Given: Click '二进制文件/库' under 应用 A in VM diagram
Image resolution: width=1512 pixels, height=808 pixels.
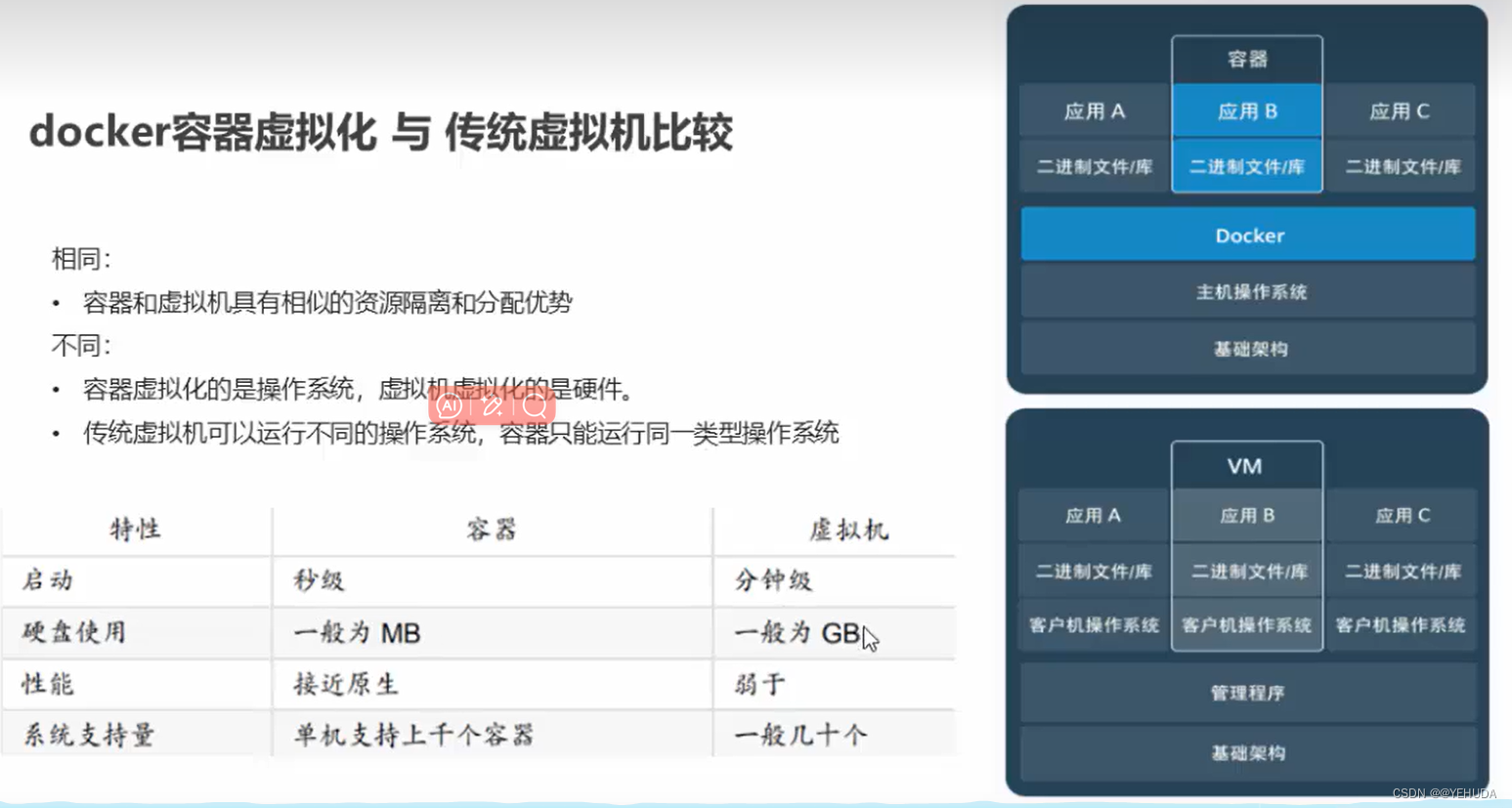Looking at the screenshot, I should [x=1094, y=572].
